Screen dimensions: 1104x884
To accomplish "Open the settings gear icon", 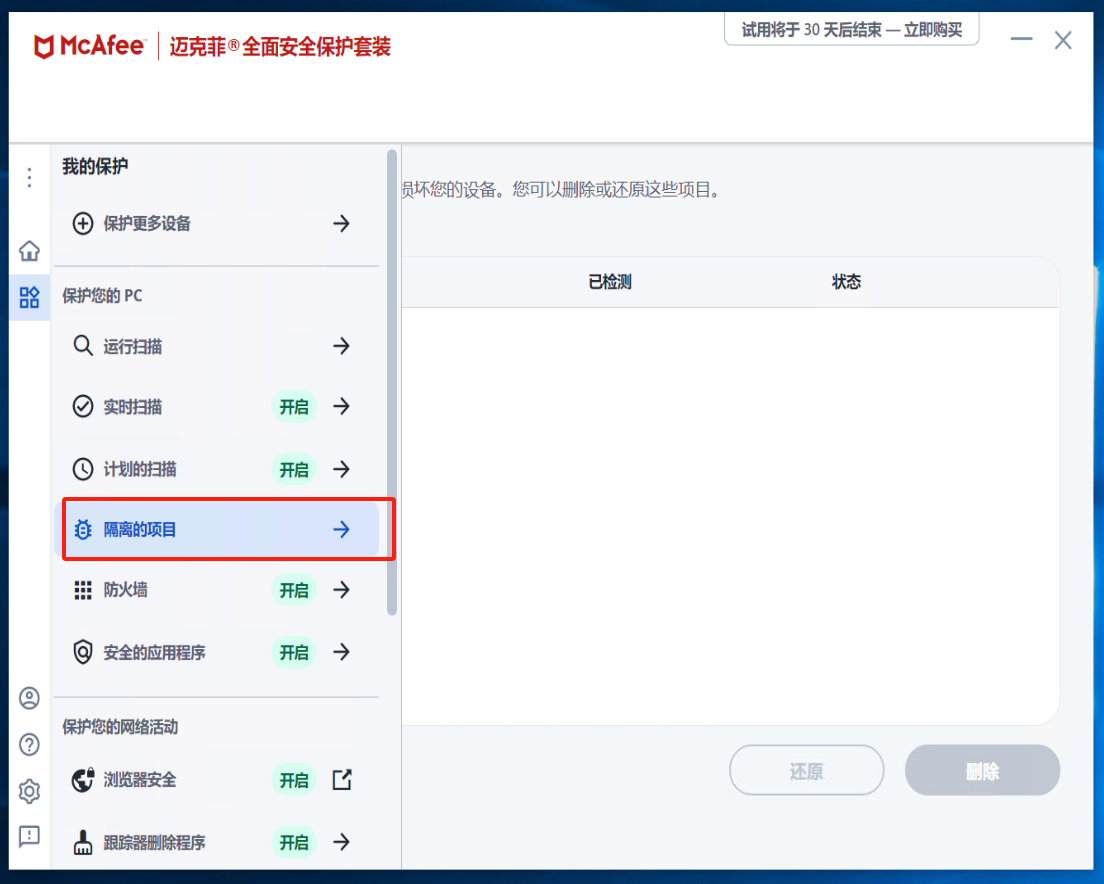I will (29, 791).
